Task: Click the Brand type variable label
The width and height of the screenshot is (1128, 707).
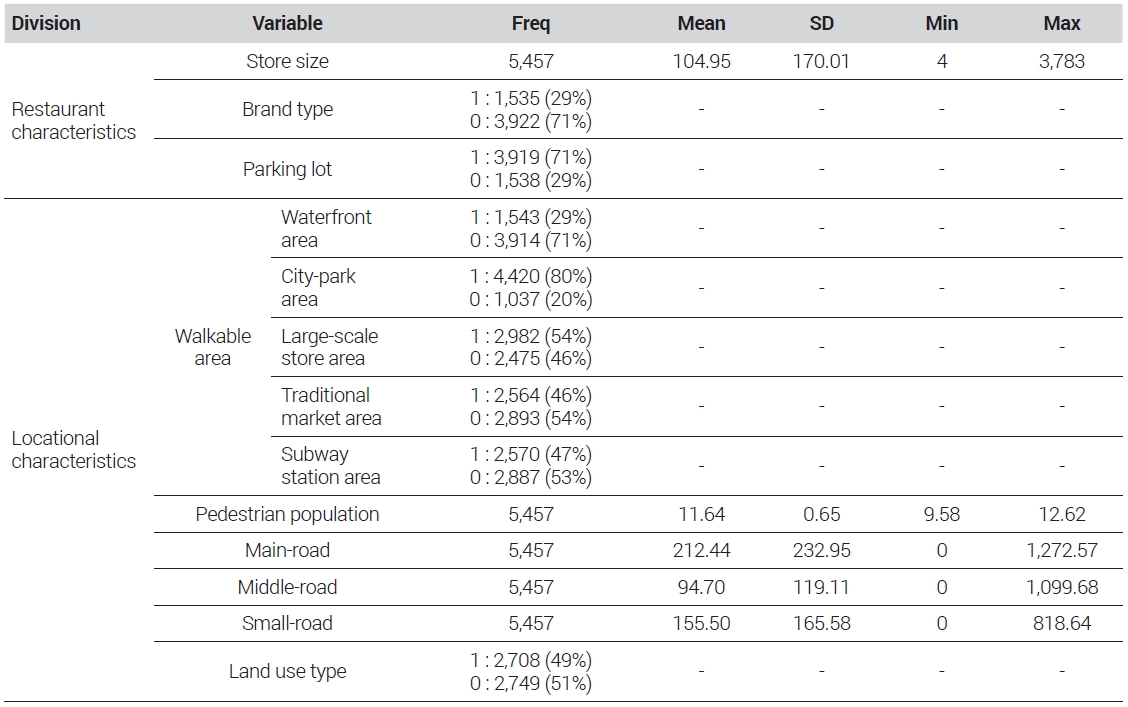Action: point(287,109)
